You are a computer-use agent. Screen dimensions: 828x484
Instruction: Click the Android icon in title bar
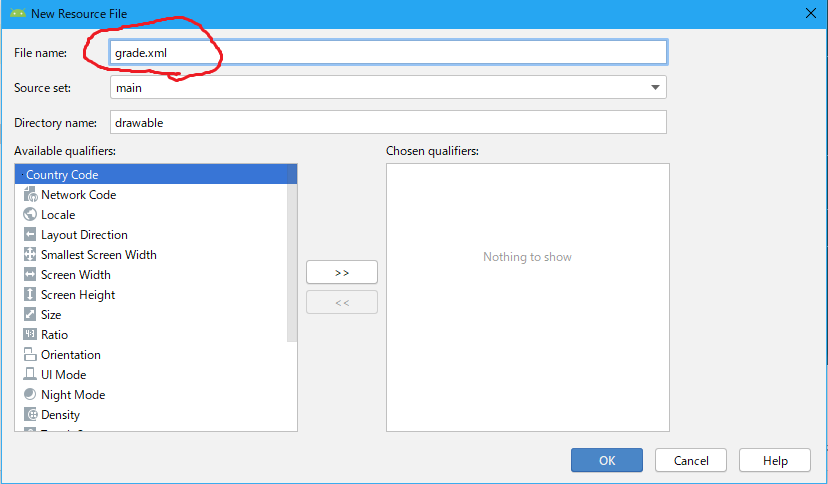(x=18, y=13)
